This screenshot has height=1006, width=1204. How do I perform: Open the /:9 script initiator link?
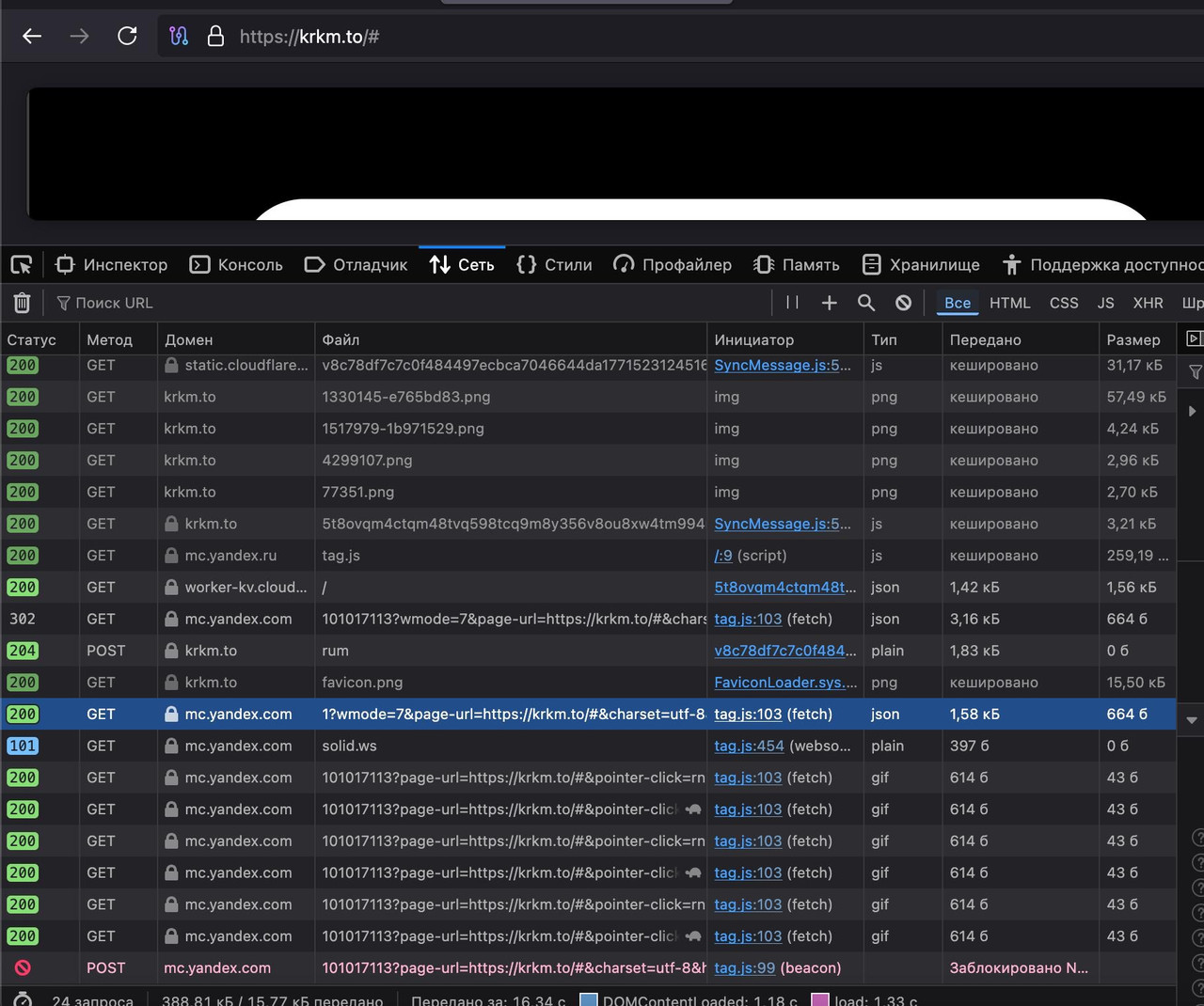[x=723, y=556]
